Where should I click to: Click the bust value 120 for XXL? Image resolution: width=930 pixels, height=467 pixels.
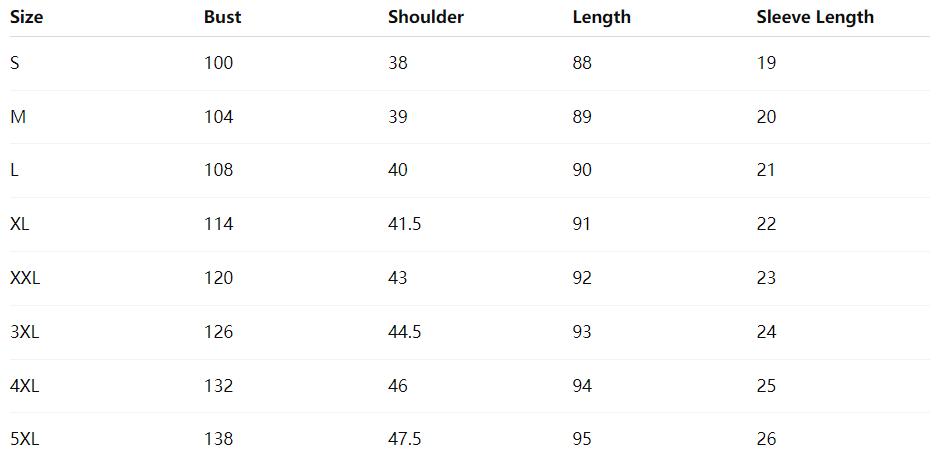[x=218, y=278]
